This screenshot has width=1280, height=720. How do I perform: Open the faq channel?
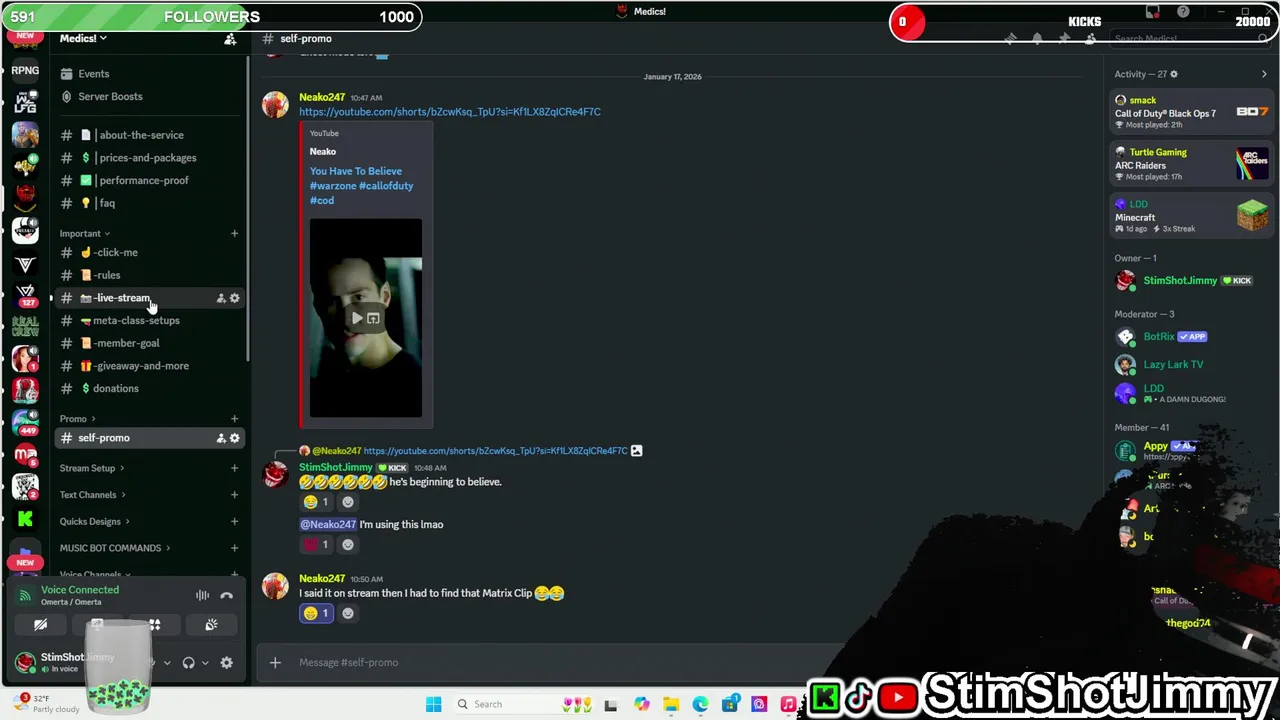(150, 203)
